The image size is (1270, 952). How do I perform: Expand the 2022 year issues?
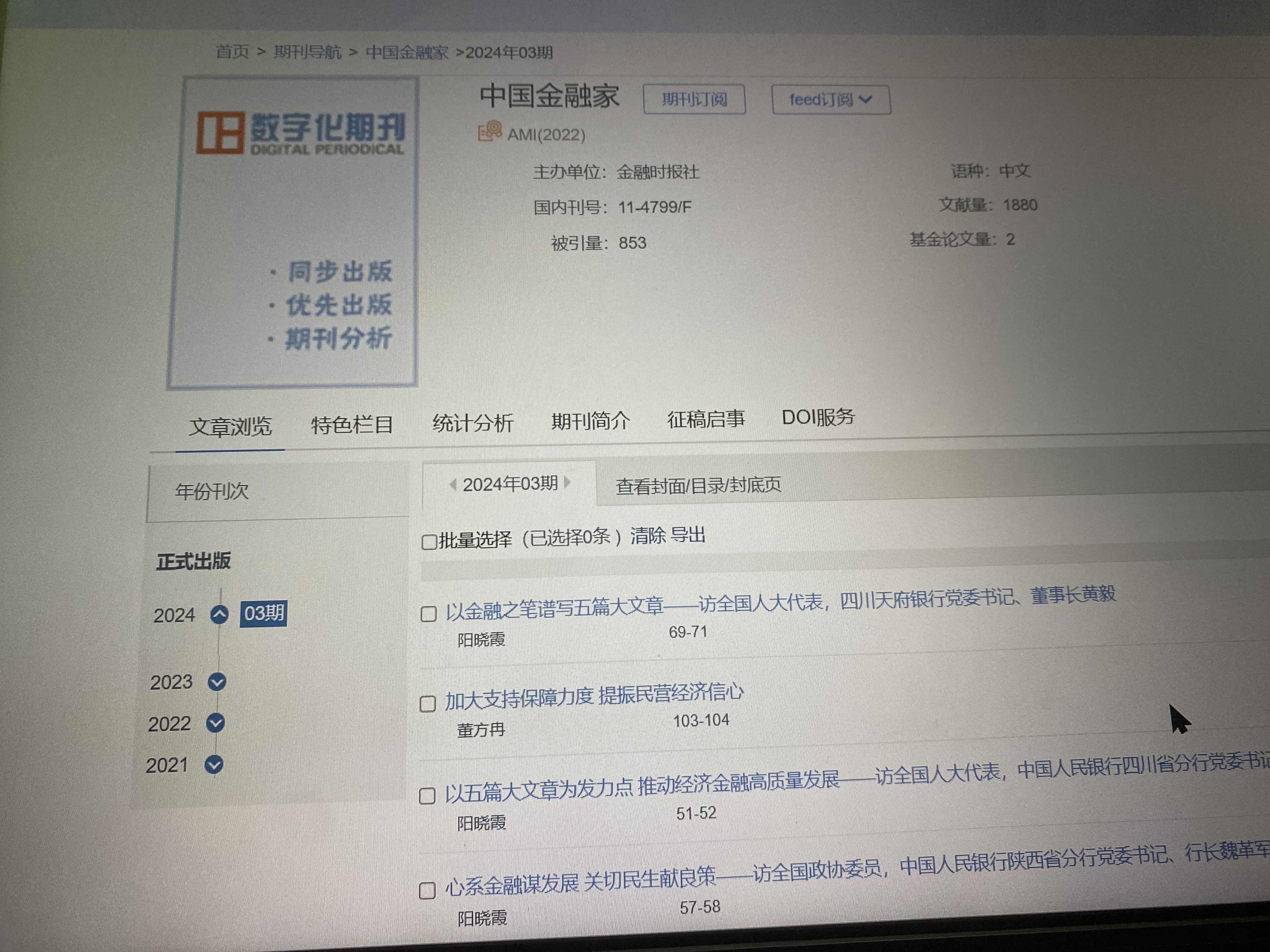tap(215, 723)
